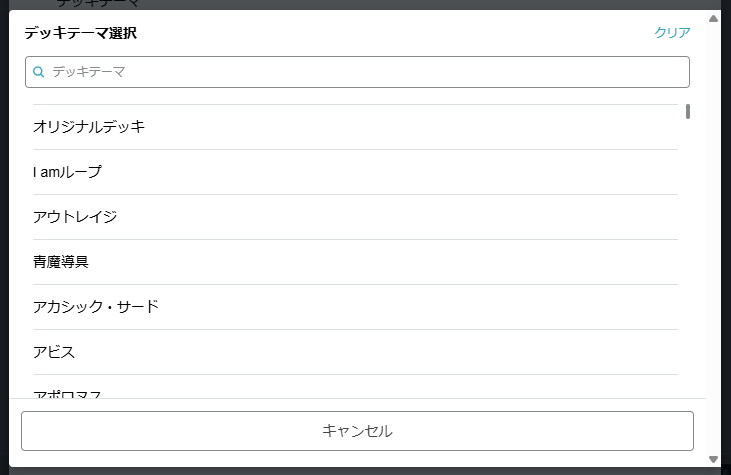Select オリジナルデッキ from the list

click(90, 127)
